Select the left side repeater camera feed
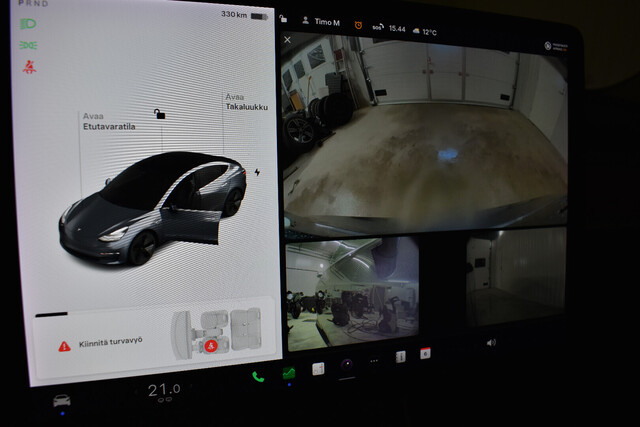The height and width of the screenshot is (427, 640). point(352,292)
